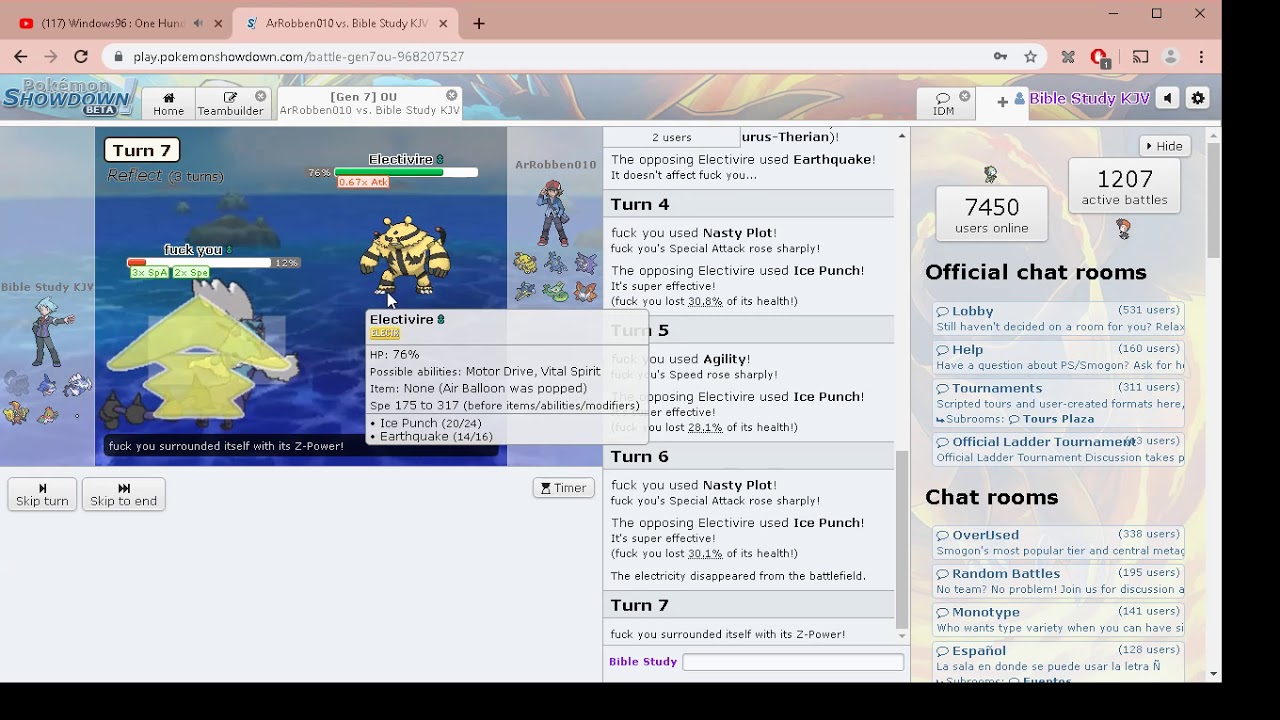Switch to the Home tab
This screenshot has height=720, width=1280.
tap(168, 103)
